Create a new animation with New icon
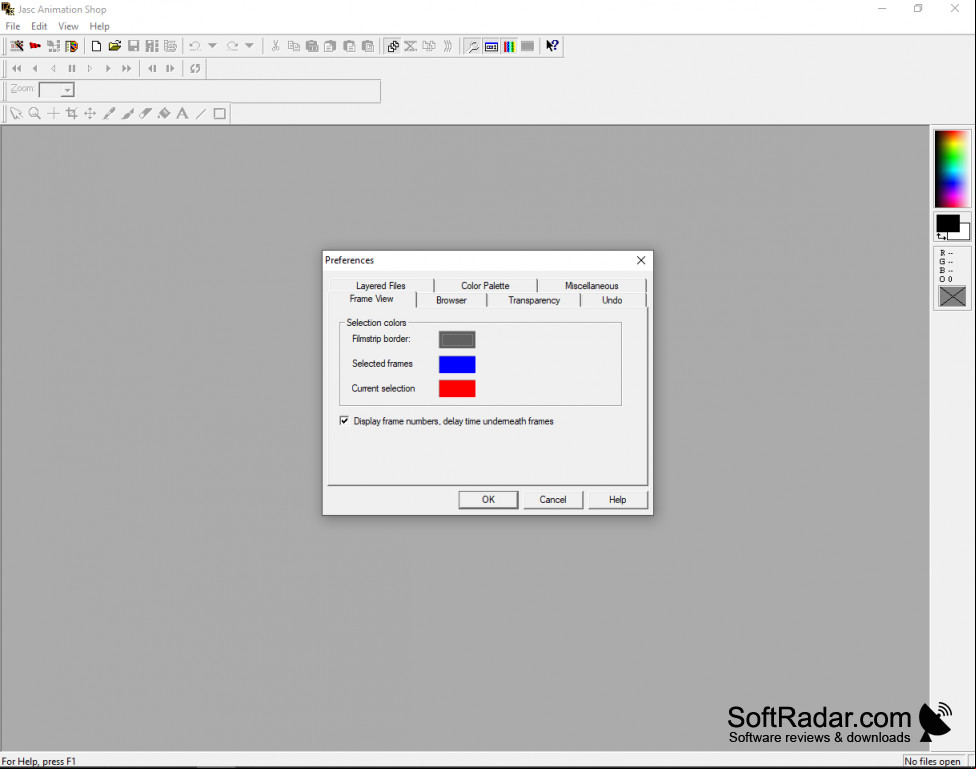The image size is (976, 769). point(96,46)
